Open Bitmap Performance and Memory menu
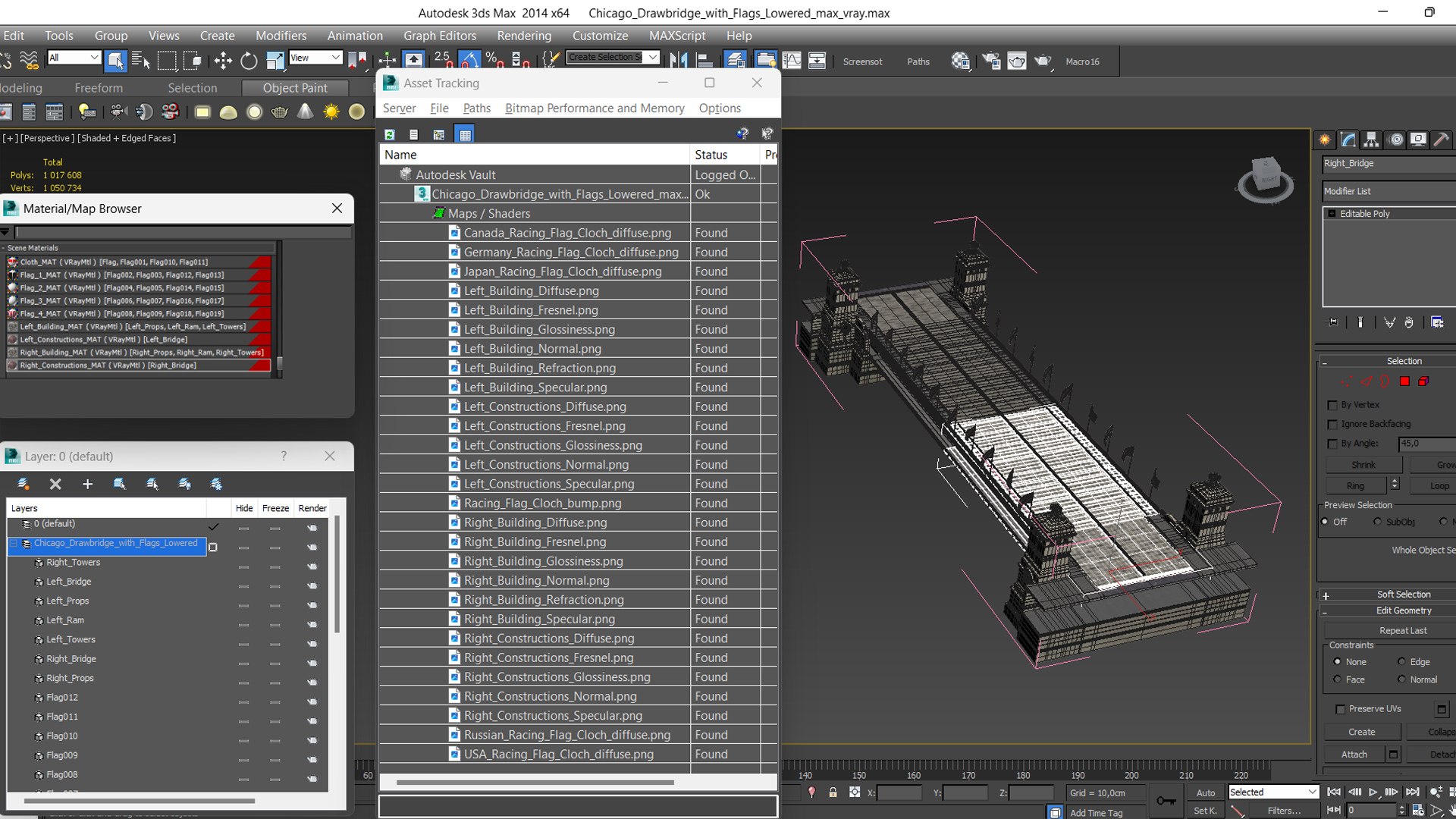Screen dimensions: 1456x819 (x=594, y=108)
